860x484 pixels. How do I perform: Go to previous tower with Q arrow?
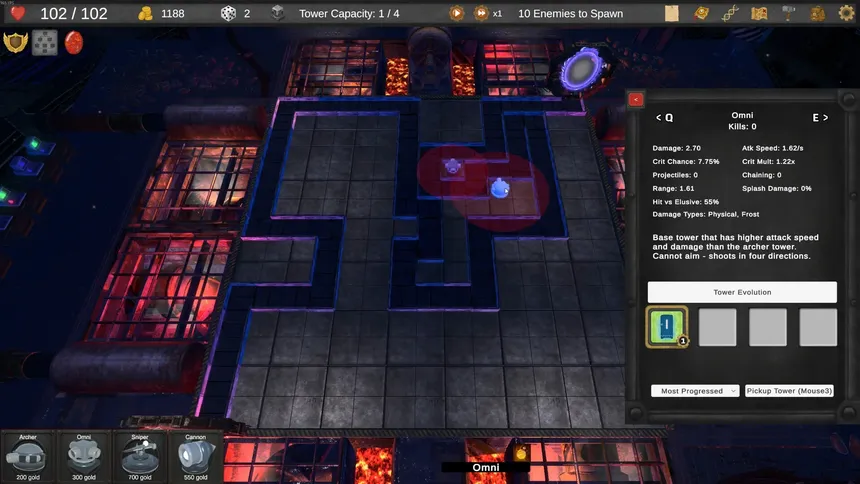pyautogui.click(x=664, y=117)
